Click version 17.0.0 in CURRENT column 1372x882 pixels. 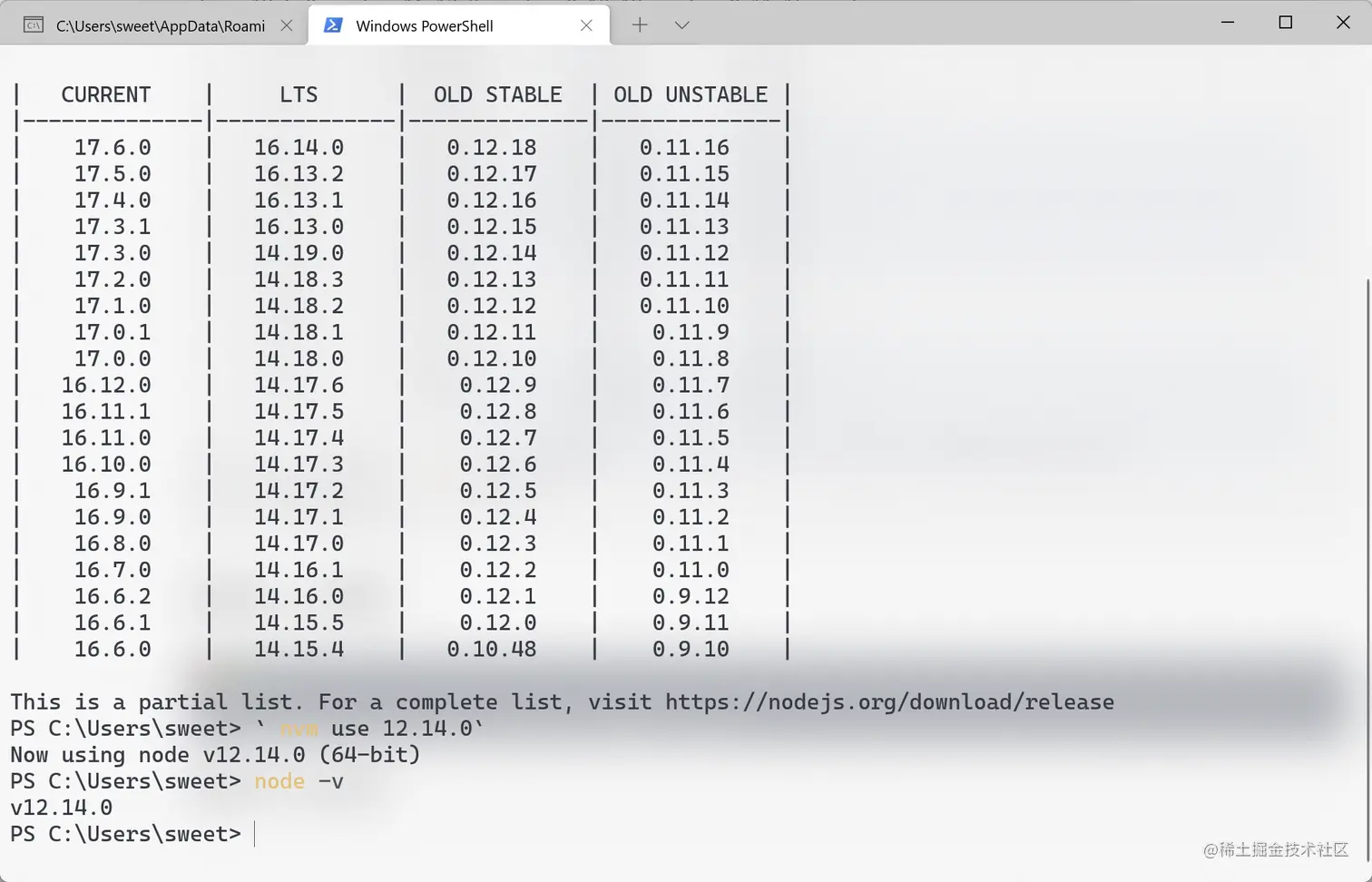click(x=113, y=358)
